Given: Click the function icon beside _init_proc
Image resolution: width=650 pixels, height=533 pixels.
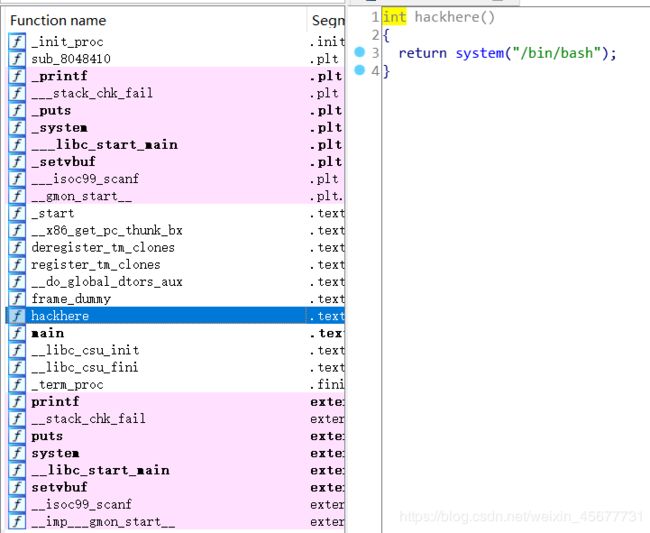Looking at the screenshot, I should (17, 41).
